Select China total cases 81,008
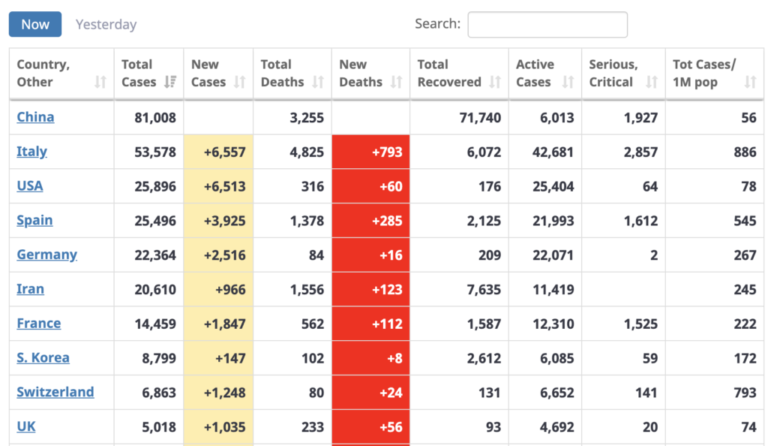This screenshot has height=446, width=768. 155,117
